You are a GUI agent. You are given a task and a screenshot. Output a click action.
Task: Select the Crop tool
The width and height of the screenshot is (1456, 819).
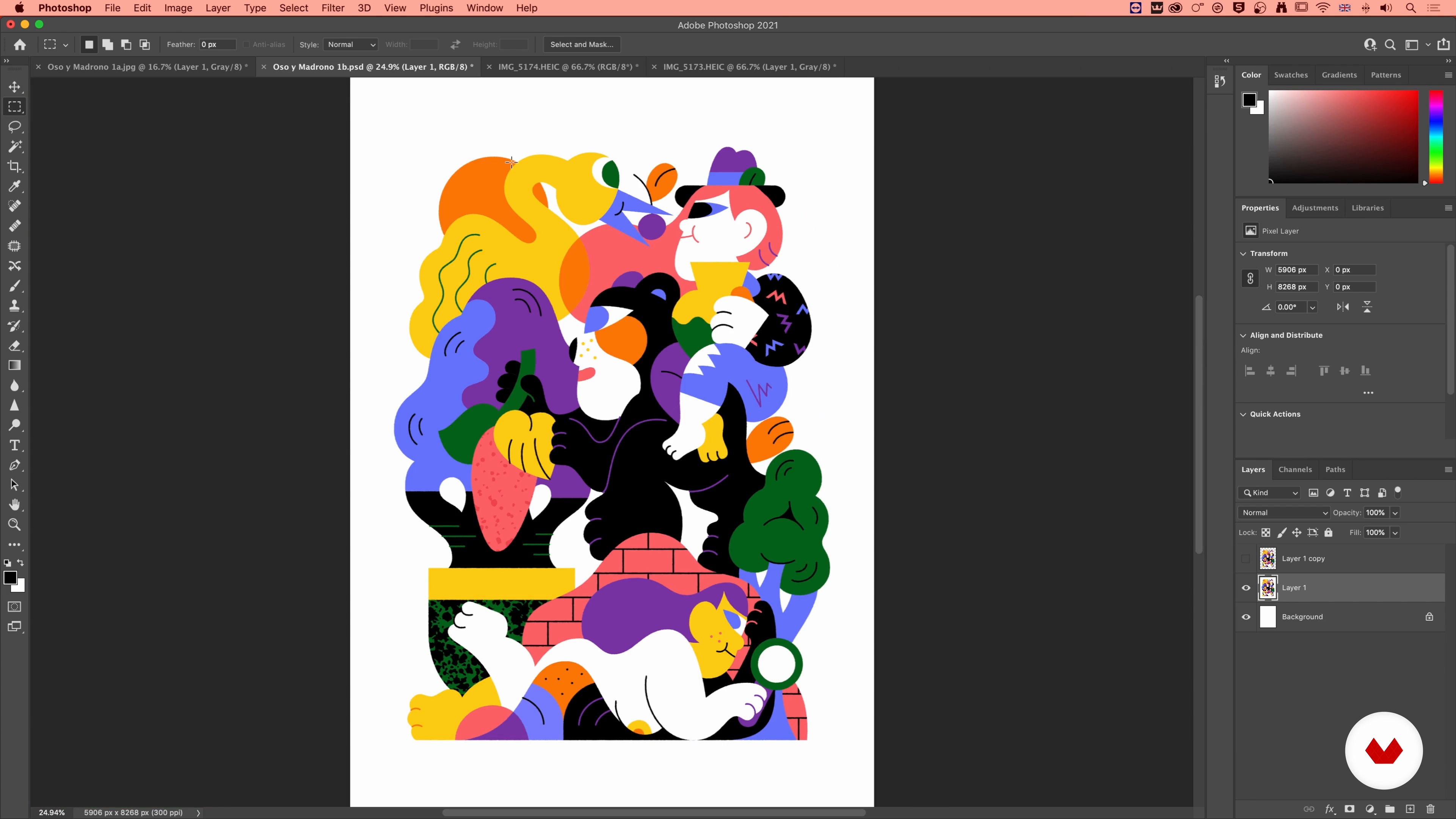pyautogui.click(x=15, y=166)
